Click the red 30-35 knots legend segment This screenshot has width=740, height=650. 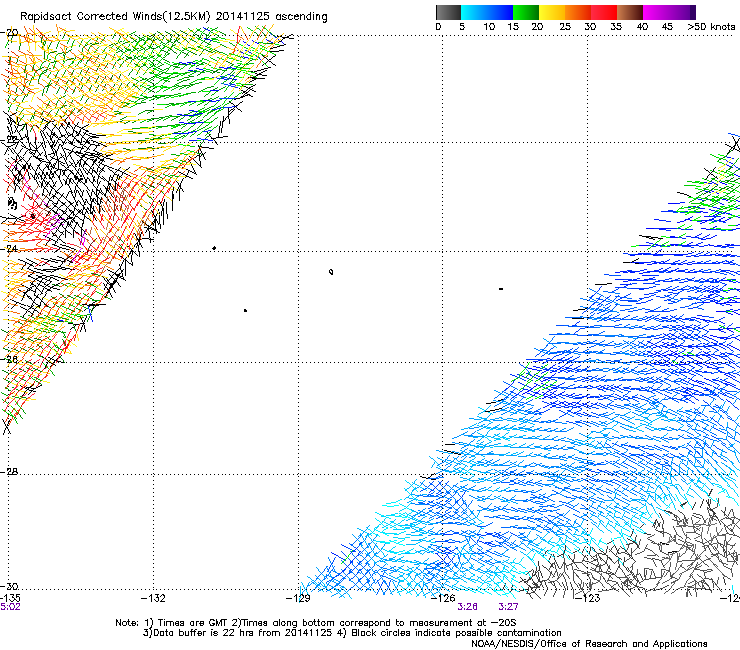coord(604,12)
